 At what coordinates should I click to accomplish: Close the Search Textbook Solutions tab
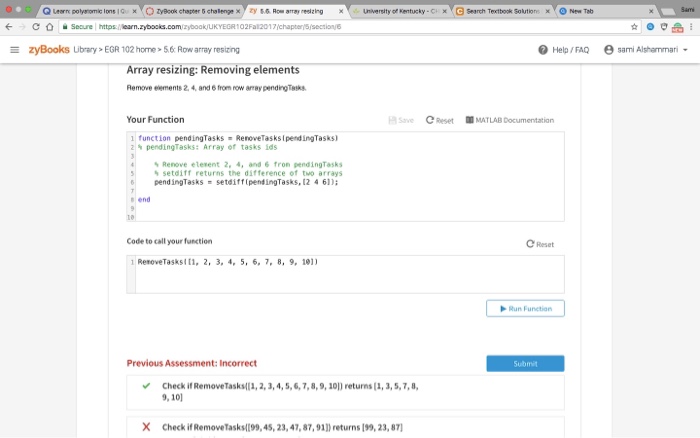(x=548, y=11)
